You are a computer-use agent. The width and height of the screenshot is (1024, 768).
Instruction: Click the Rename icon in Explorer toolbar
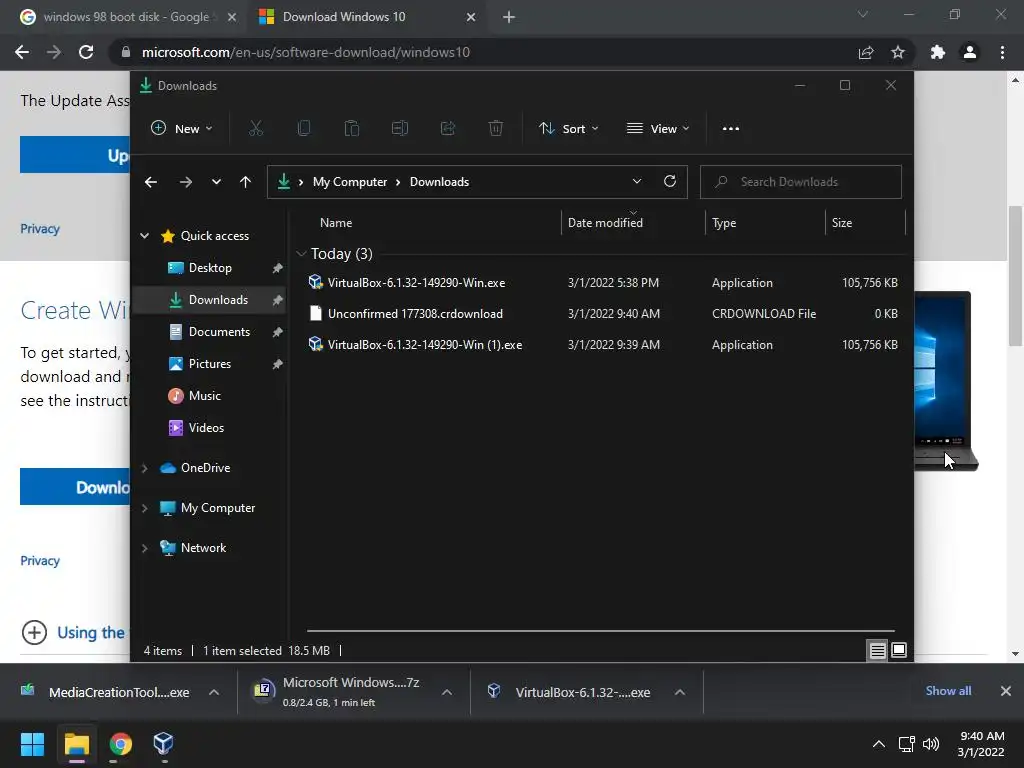coord(400,128)
